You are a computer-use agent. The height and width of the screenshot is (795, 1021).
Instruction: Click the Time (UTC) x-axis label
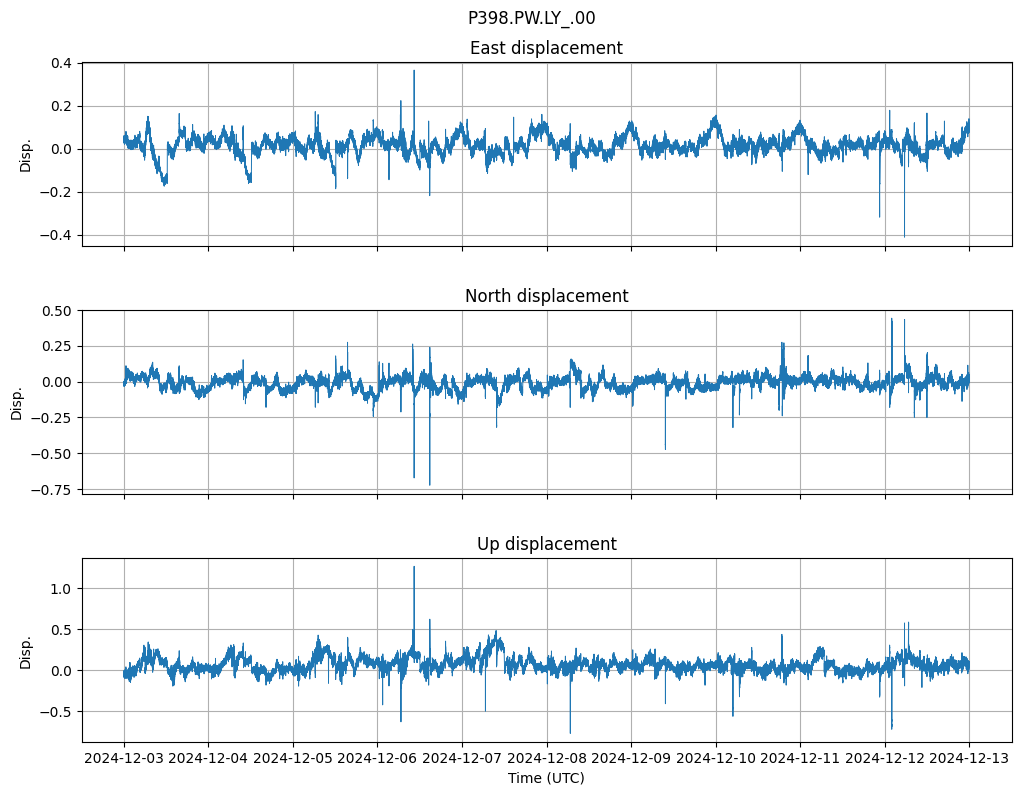coord(546,778)
